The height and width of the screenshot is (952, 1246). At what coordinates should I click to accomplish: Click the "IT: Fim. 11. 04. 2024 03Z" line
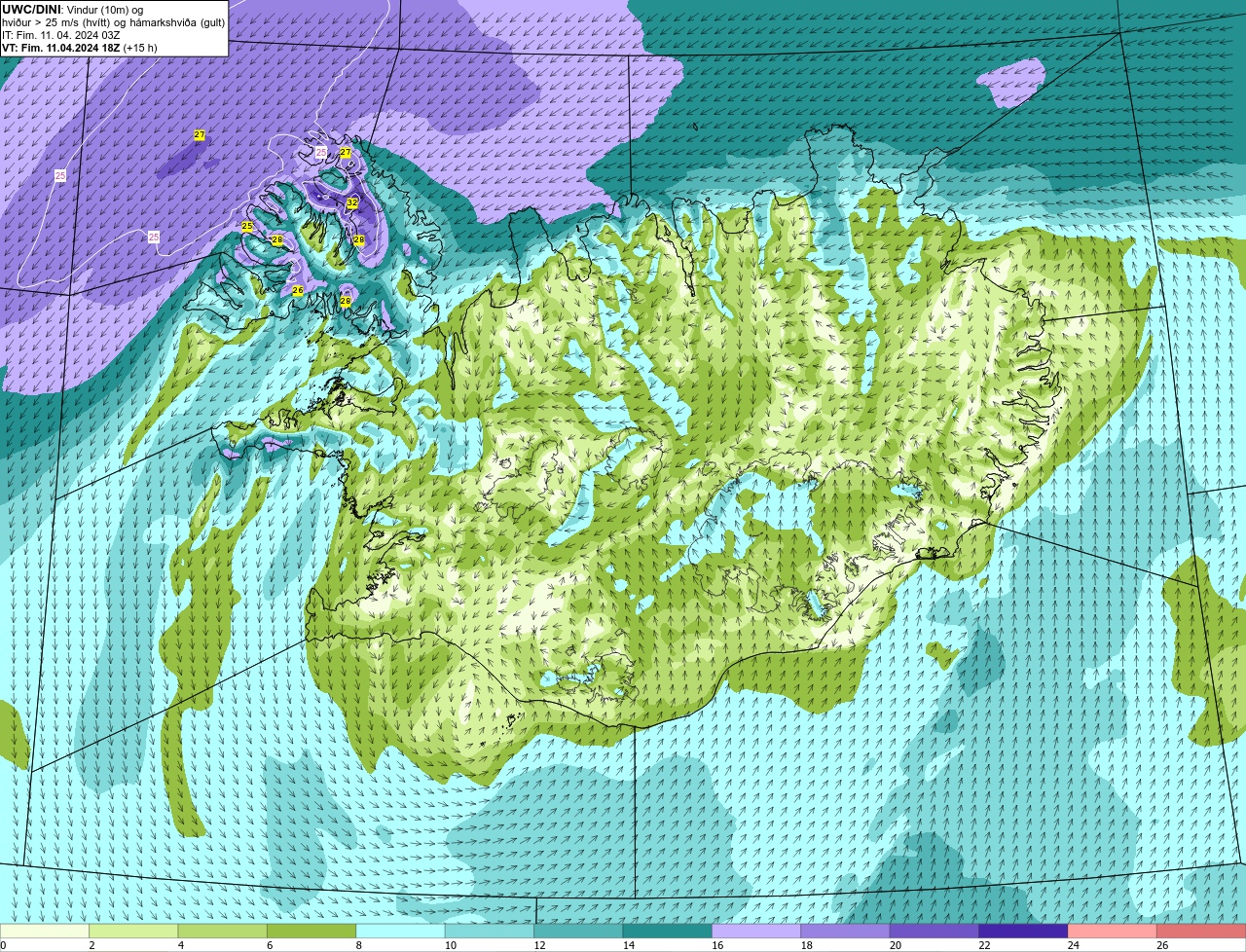point(61,35)
